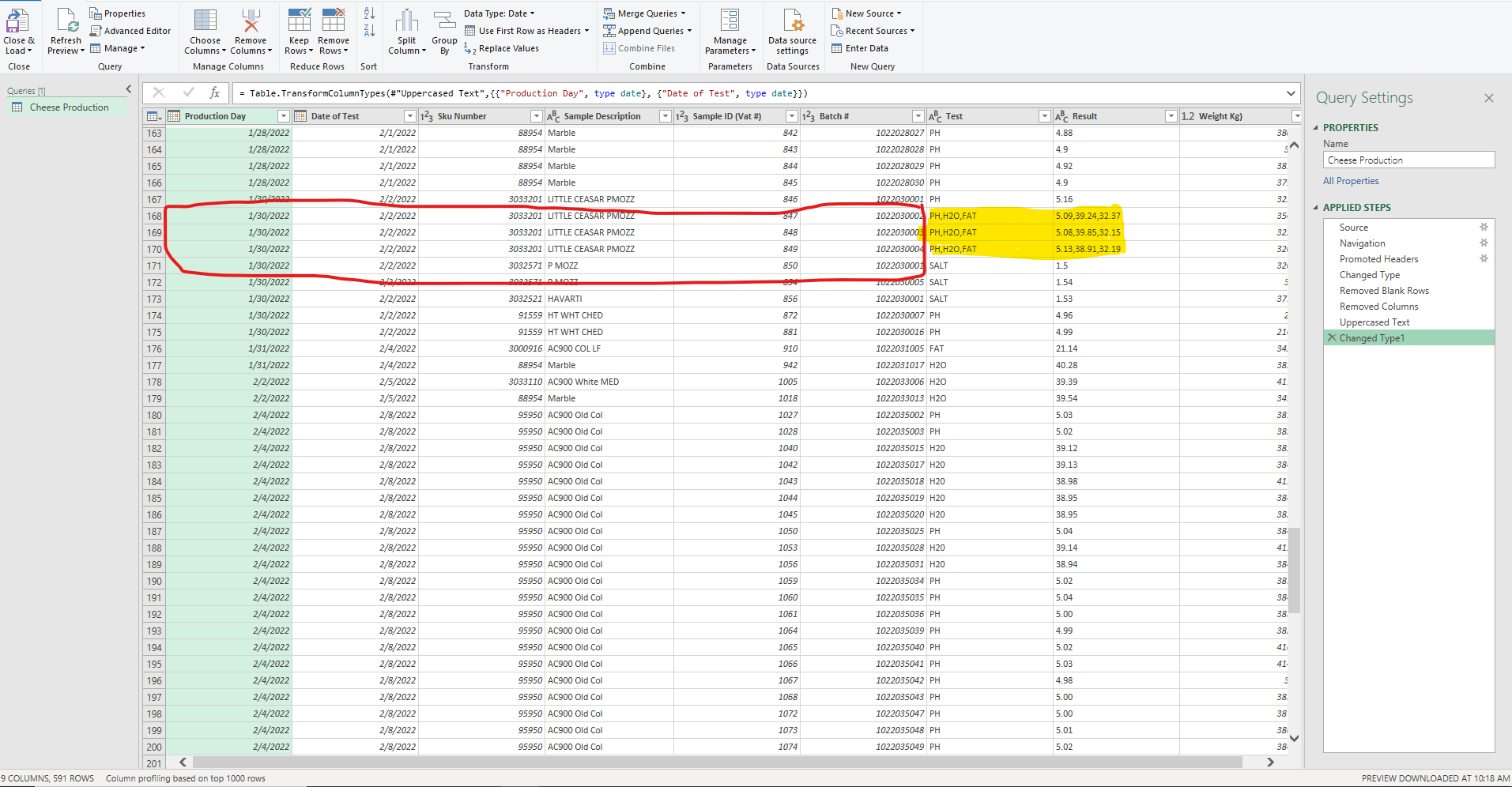Open query Properties in ribbon
The image size is (1512, 787).
(117, 13)
